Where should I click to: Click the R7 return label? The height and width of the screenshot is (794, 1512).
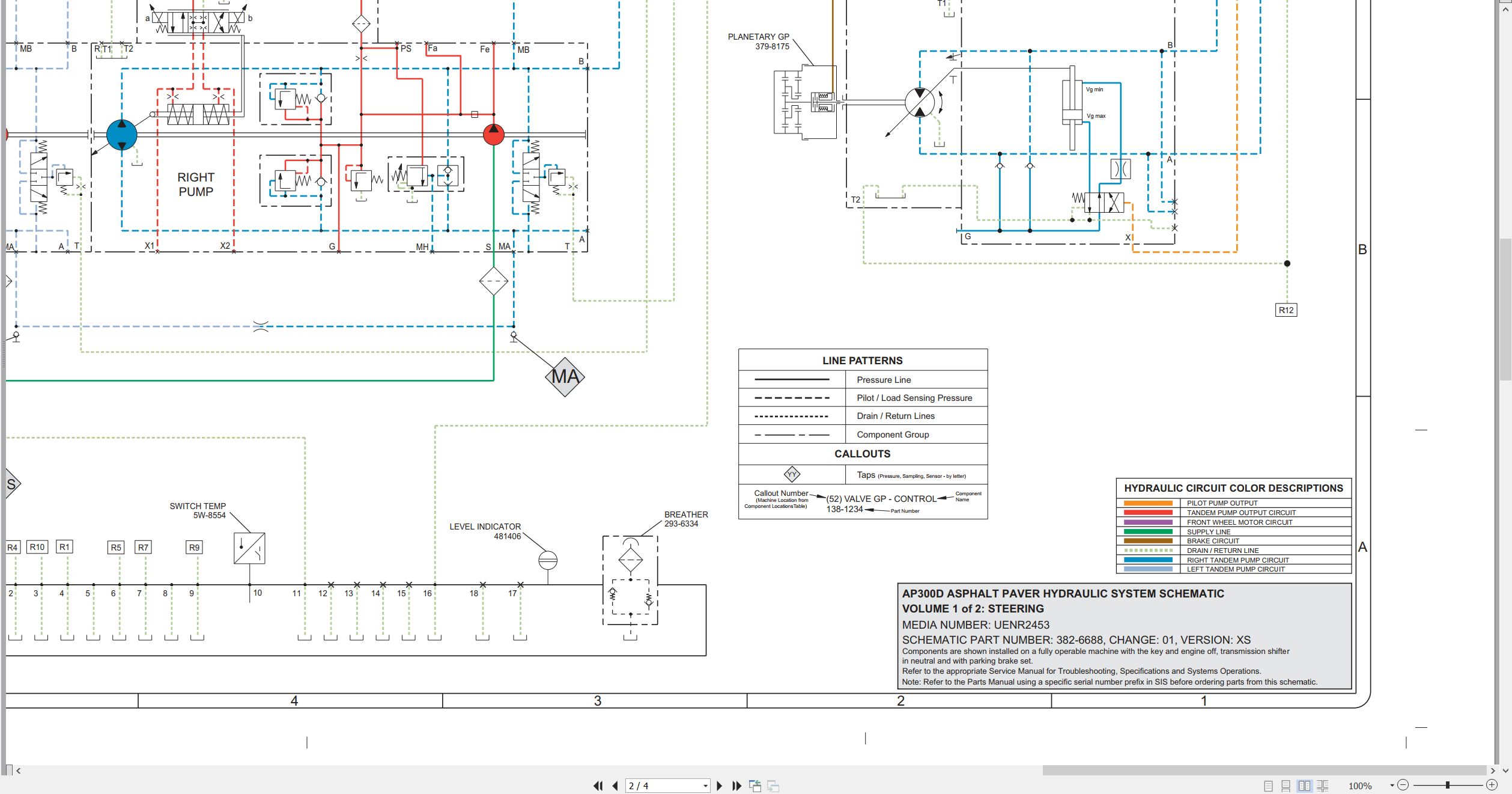[x=143, y=548]
